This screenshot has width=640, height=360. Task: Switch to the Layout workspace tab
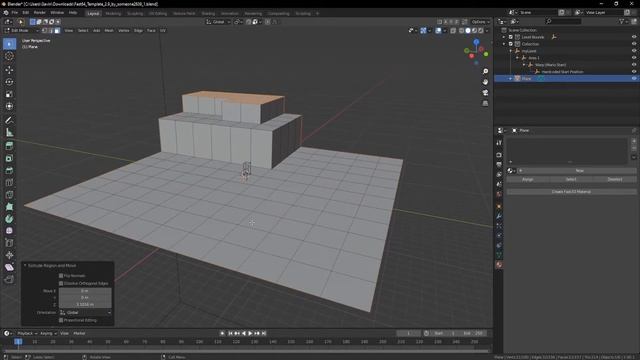pos(93,13)
